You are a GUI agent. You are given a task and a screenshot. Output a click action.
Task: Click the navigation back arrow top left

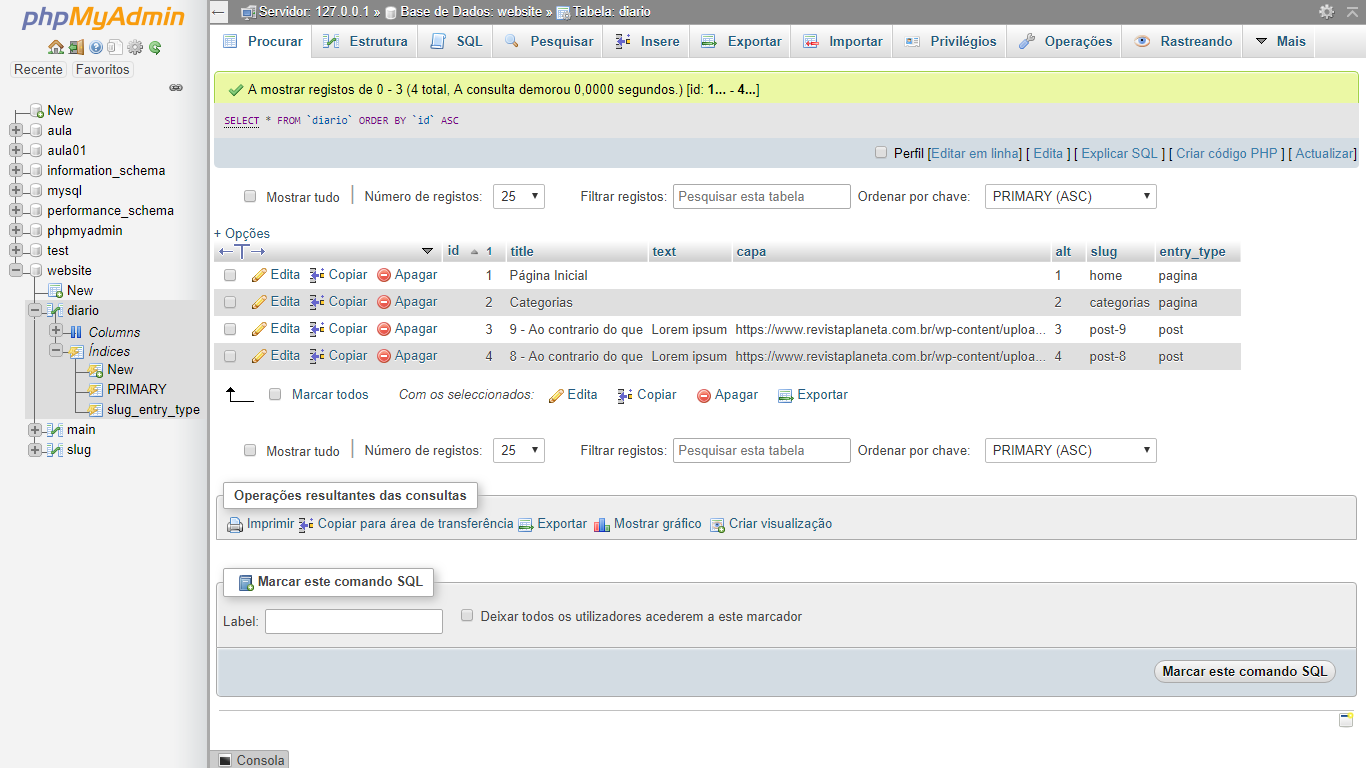[219, 12]
